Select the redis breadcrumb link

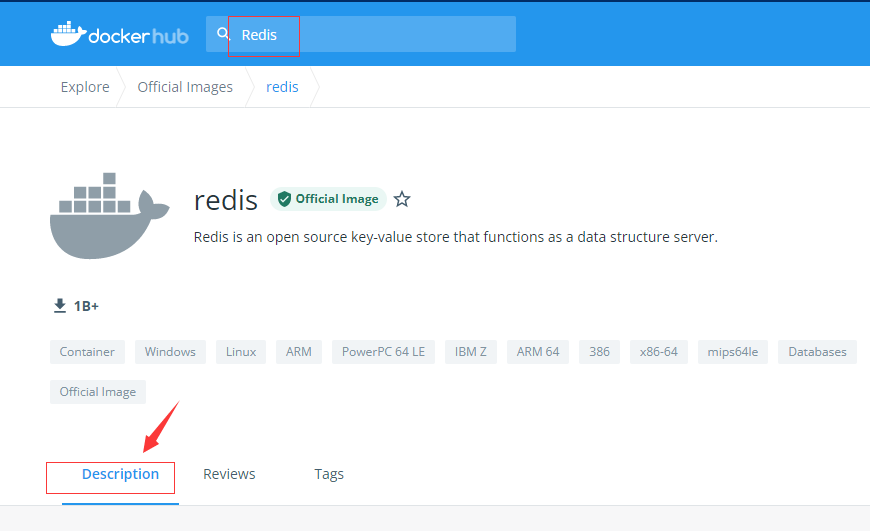(282, 87)
